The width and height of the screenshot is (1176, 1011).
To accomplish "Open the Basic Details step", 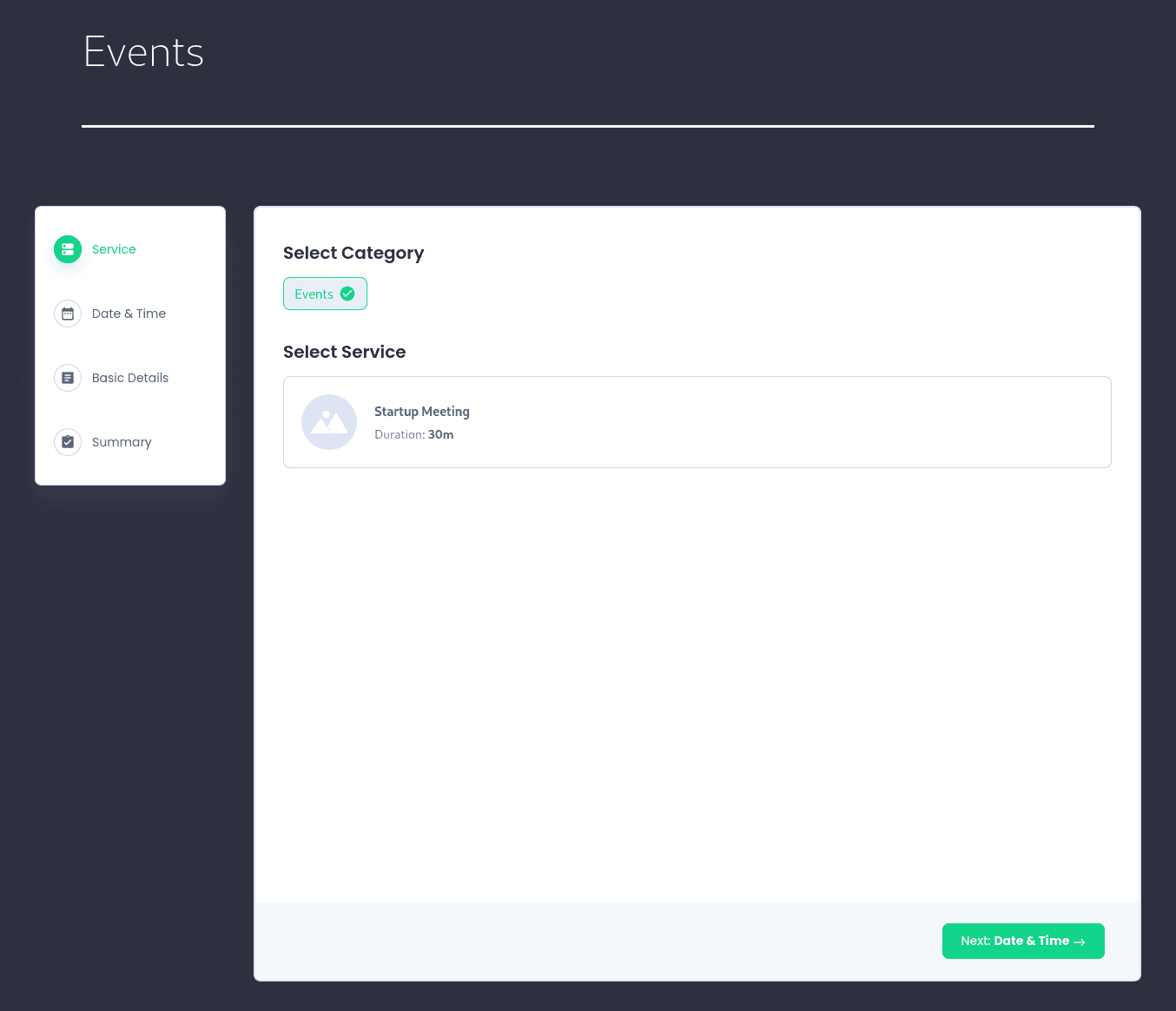I will click(130, 378).
